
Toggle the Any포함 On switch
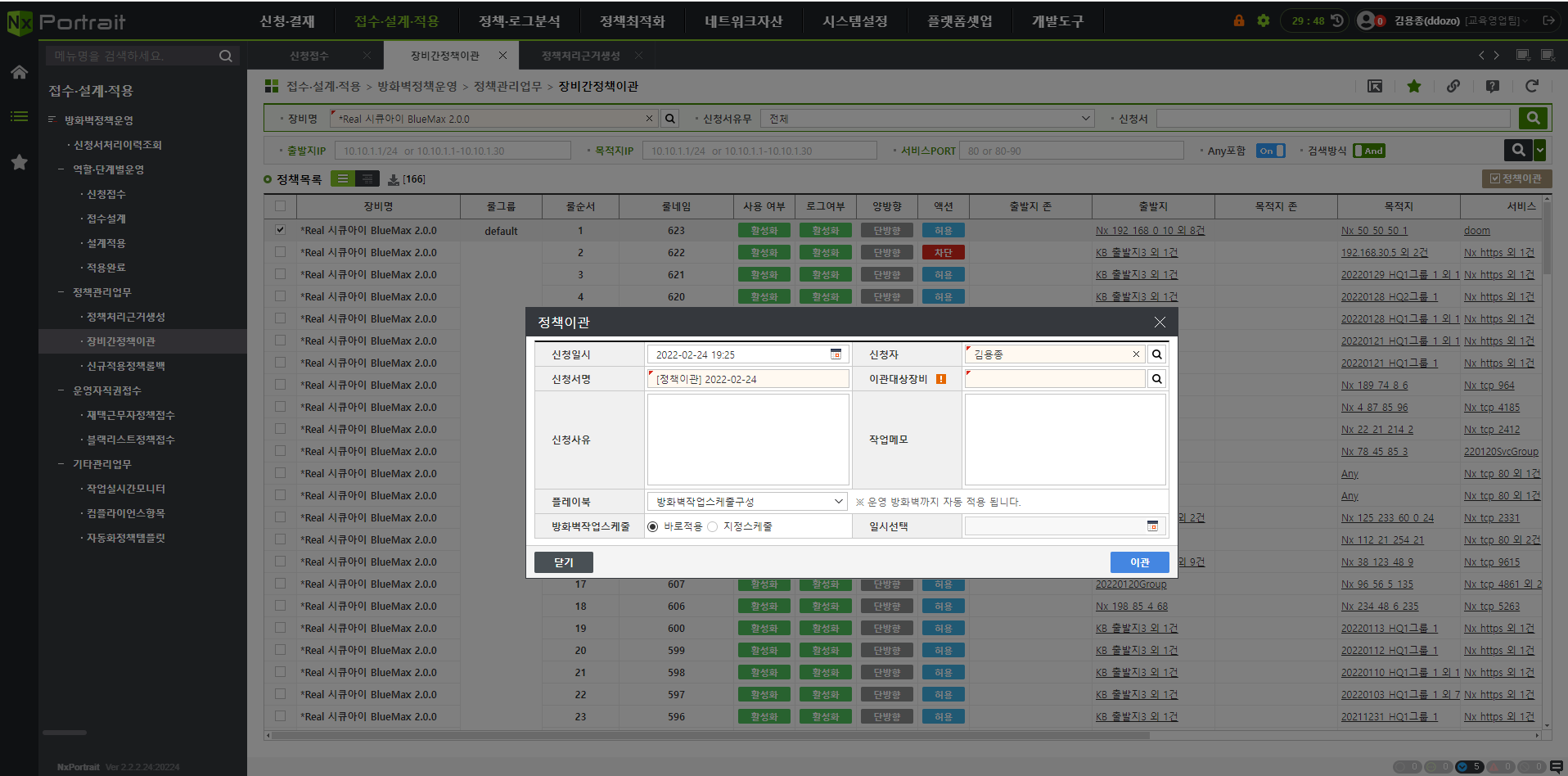pyautogui.click(x=1271, y=151)
